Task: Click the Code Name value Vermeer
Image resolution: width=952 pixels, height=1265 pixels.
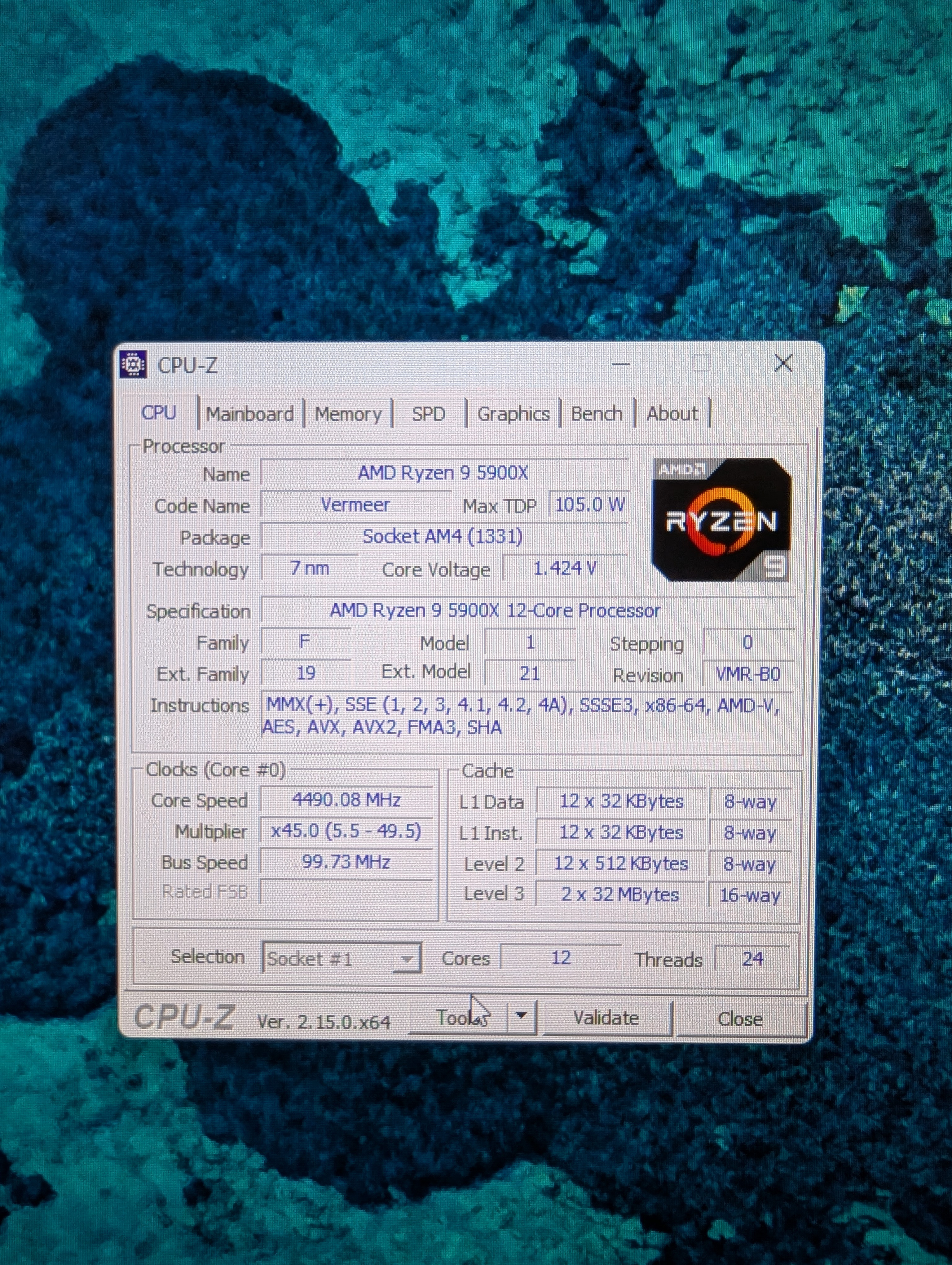Action: tap(355, 505)
